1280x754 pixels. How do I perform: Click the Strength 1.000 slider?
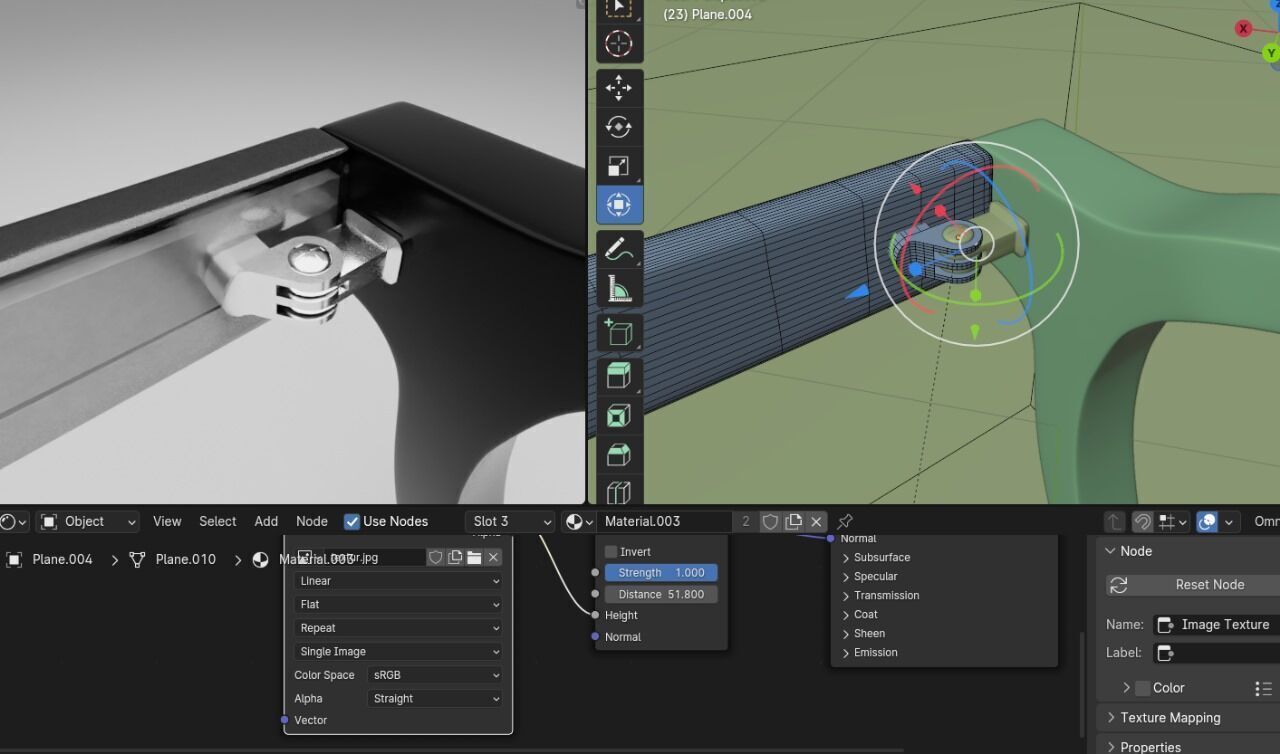click(661, 573)
